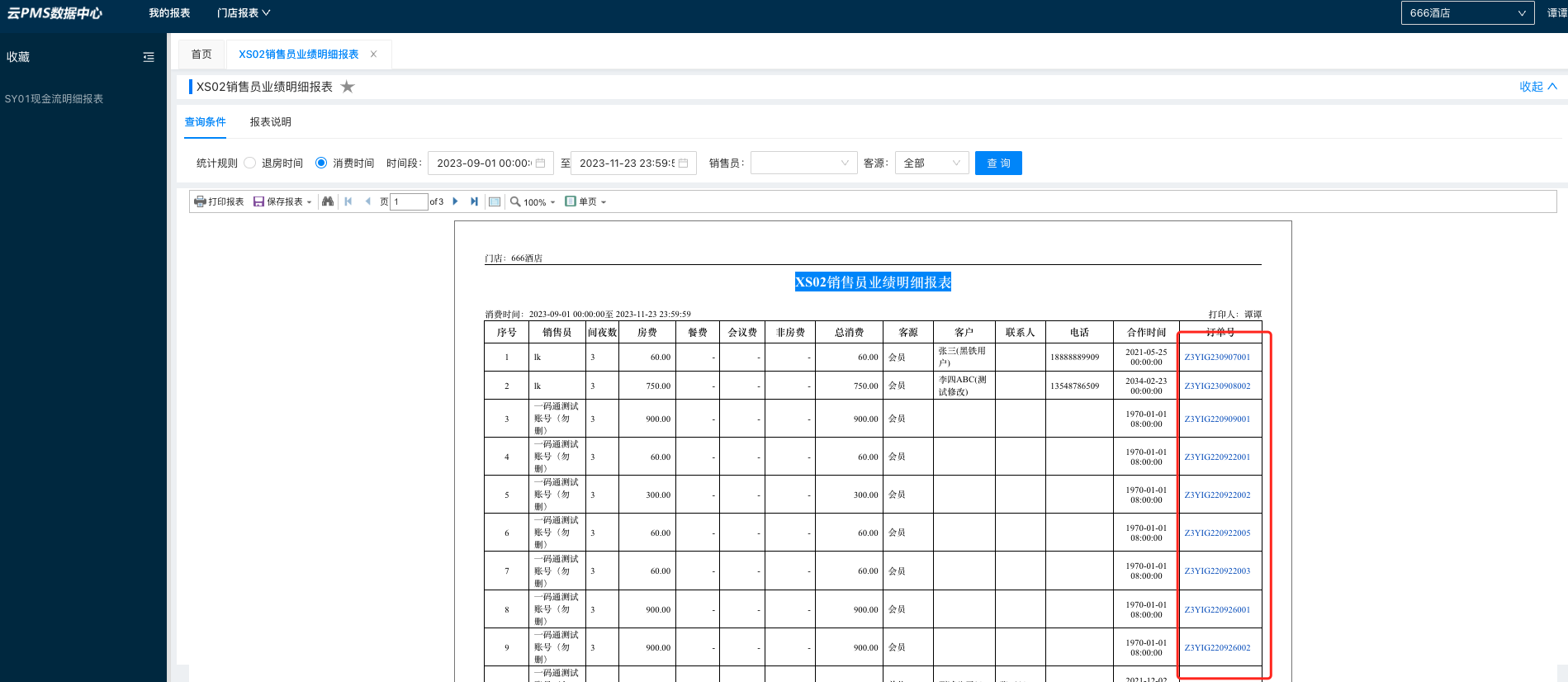Open order link Z3YIG220926002
The height and width of the screenshot is (682, 1568).
tap(1217, 648)
